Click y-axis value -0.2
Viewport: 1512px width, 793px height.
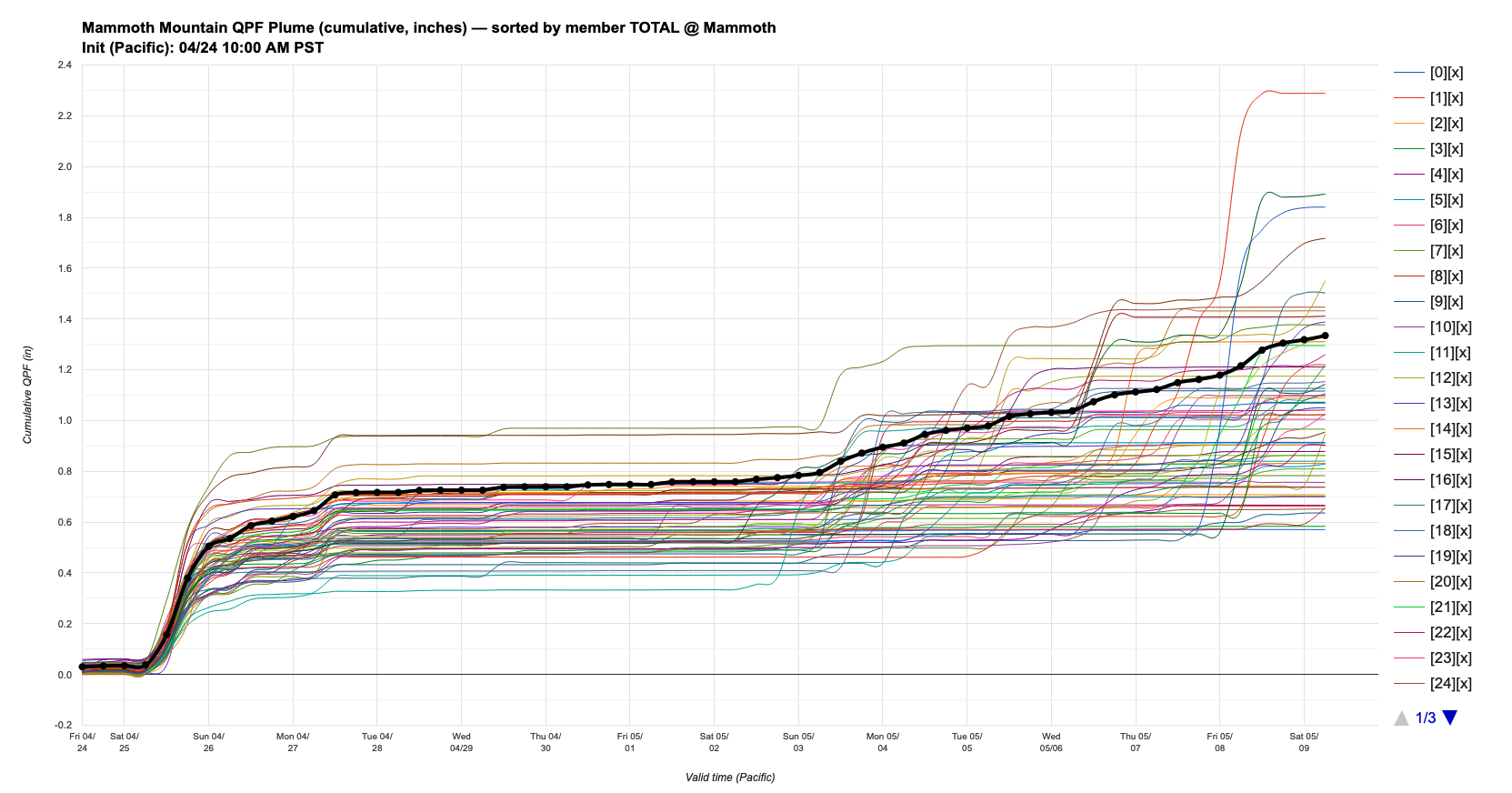pyautogui.click(x=63, y=726)
